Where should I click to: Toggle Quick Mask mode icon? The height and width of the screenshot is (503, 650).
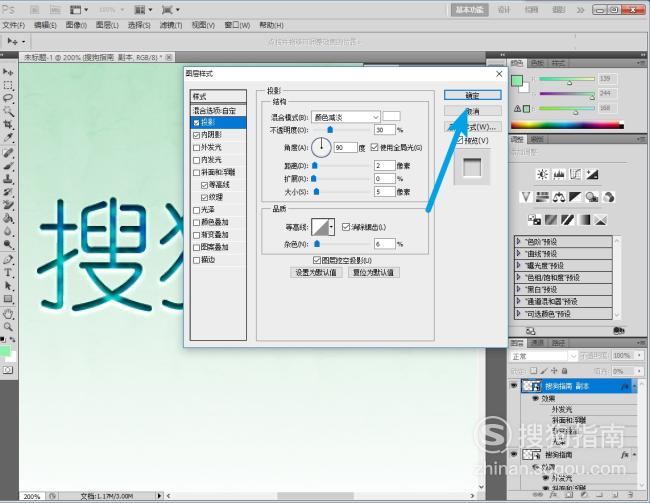coord(8,370)
